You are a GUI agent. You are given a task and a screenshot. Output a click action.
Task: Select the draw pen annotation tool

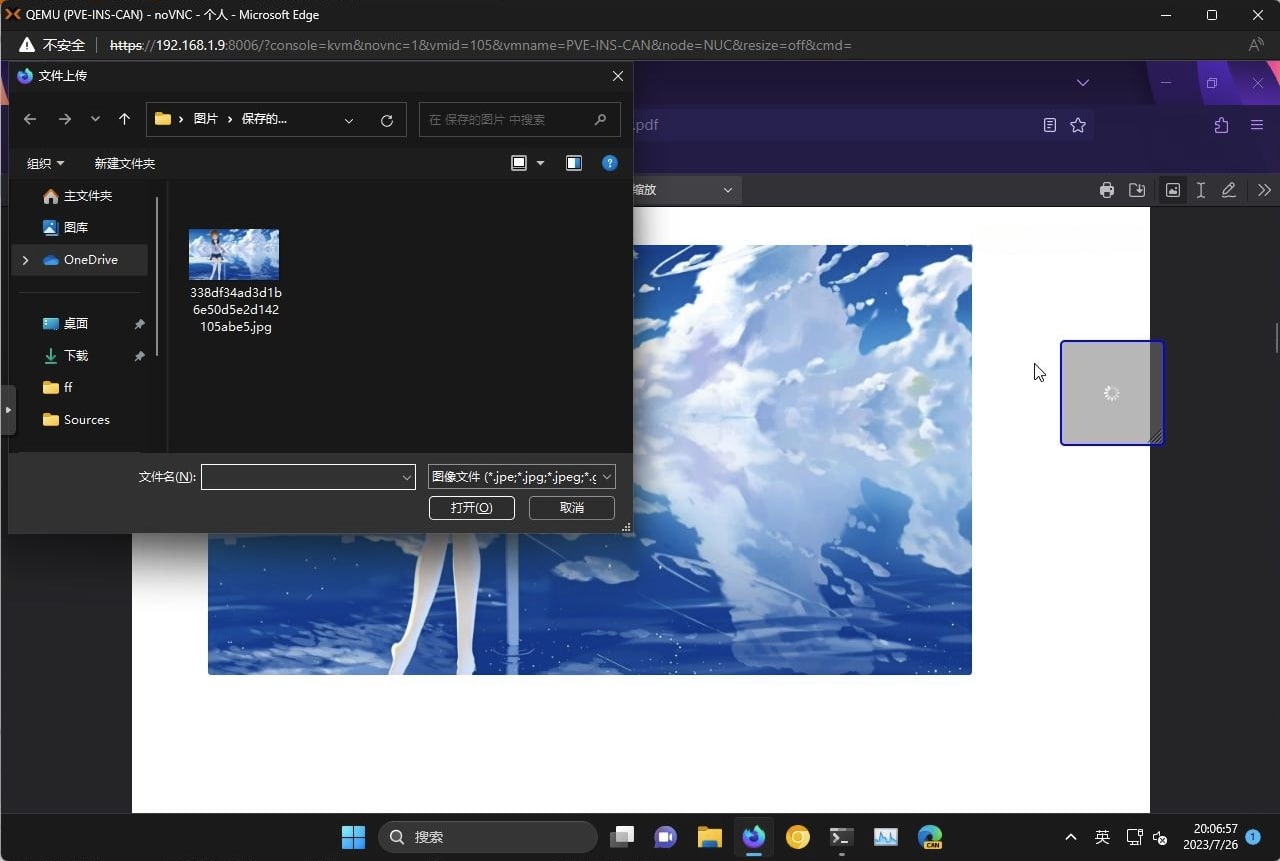(1229, 190)
